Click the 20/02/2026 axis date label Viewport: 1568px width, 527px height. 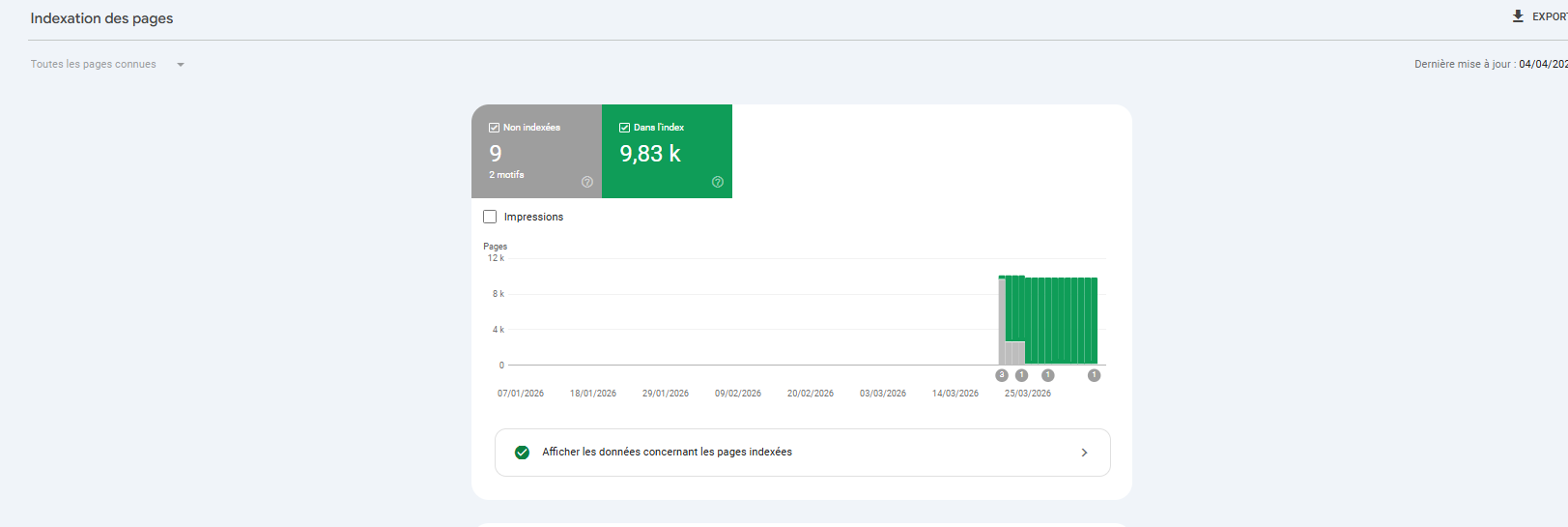(811, 394)
